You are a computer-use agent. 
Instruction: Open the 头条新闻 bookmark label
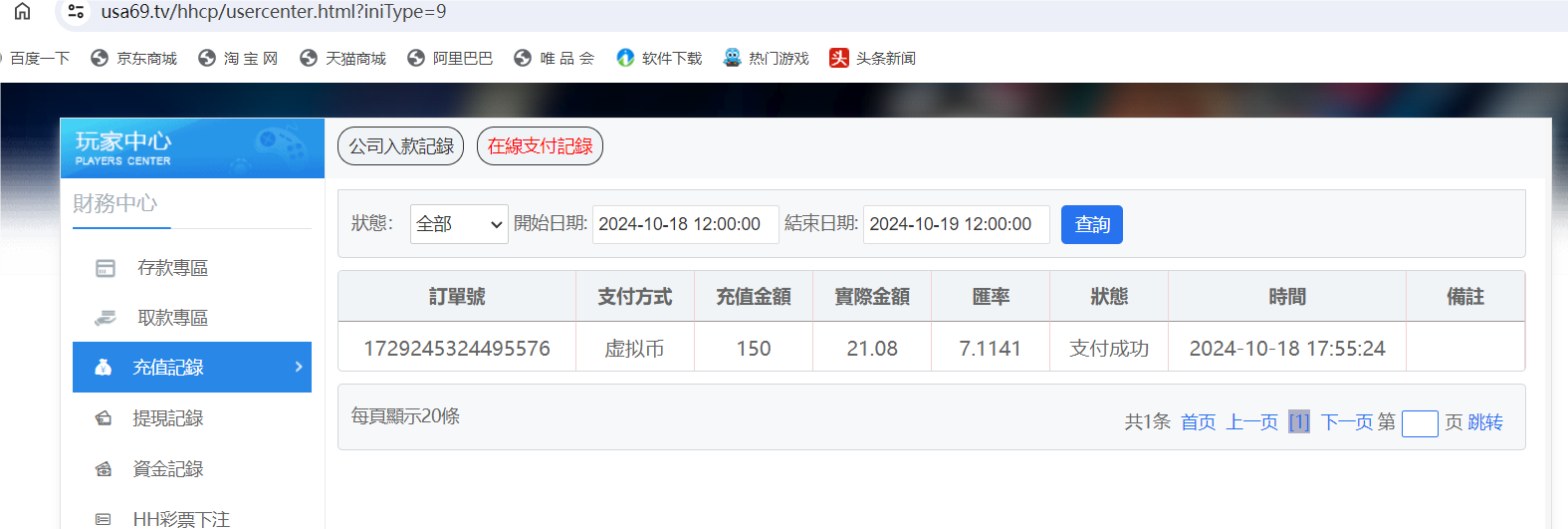click(x=885, y=59)
